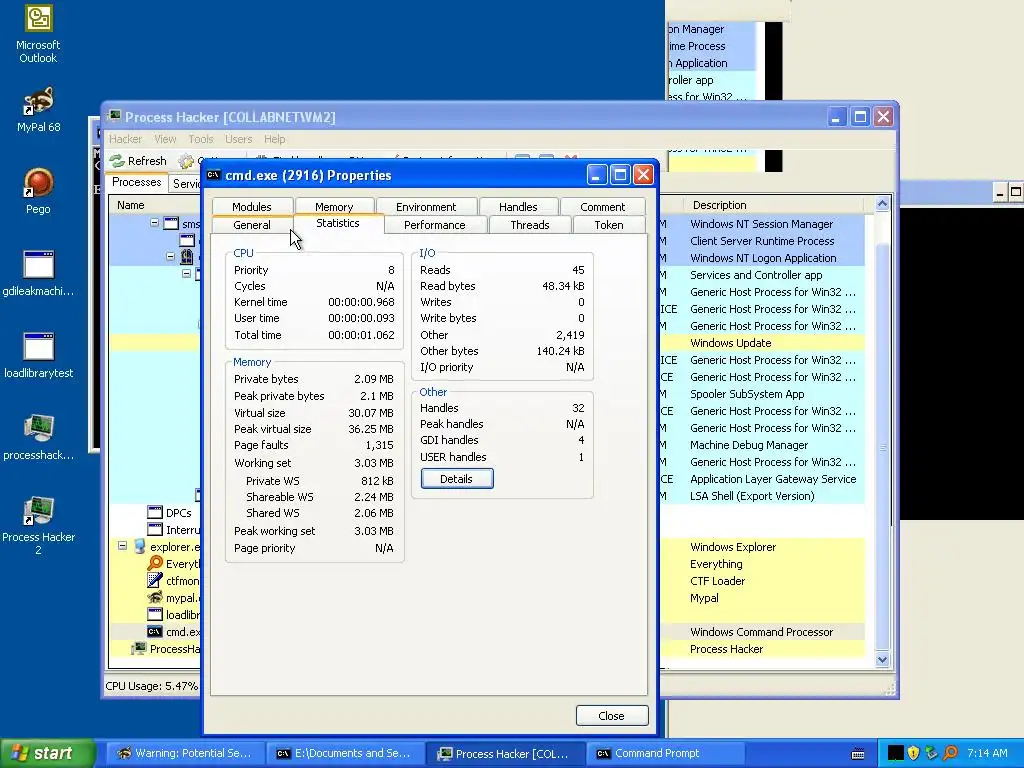Select the Windows Command Processor row
Screen dimensions: 1024x768
(761, 632)
